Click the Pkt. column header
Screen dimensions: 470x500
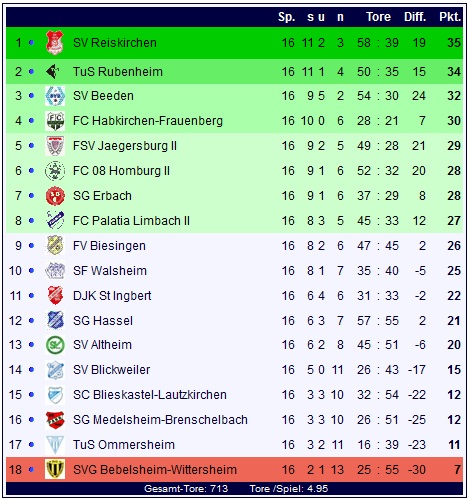(450, 17)
